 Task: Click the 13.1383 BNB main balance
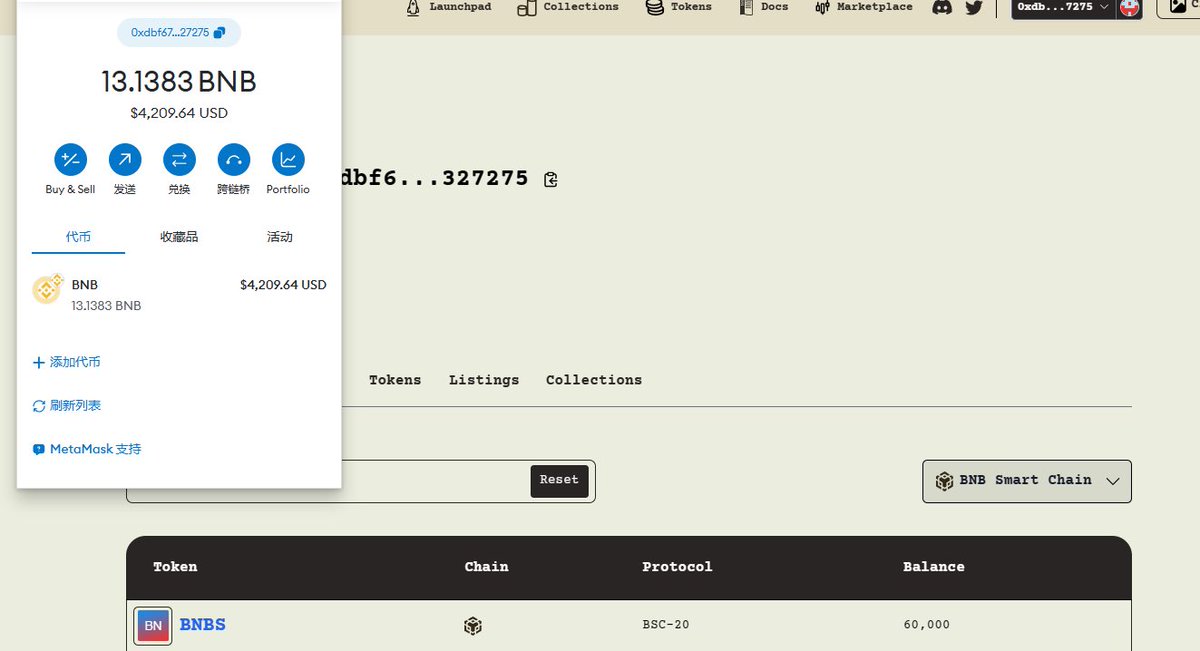click(x=179, y=82)
